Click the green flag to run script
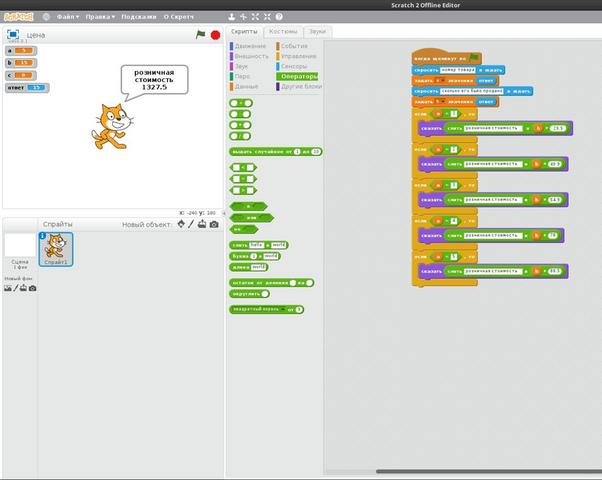 [200, 35]
